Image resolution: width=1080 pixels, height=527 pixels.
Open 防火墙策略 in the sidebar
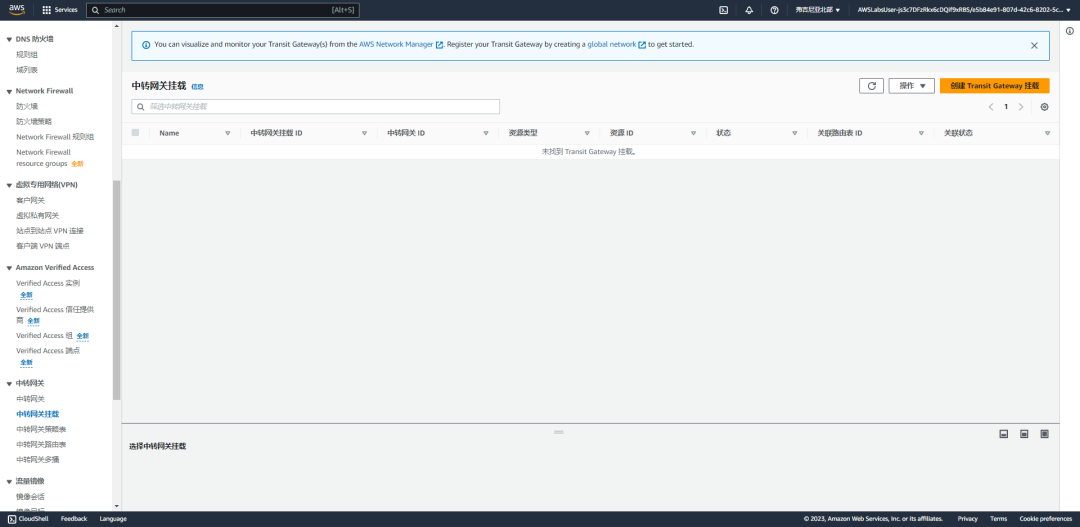pos(34,121)
